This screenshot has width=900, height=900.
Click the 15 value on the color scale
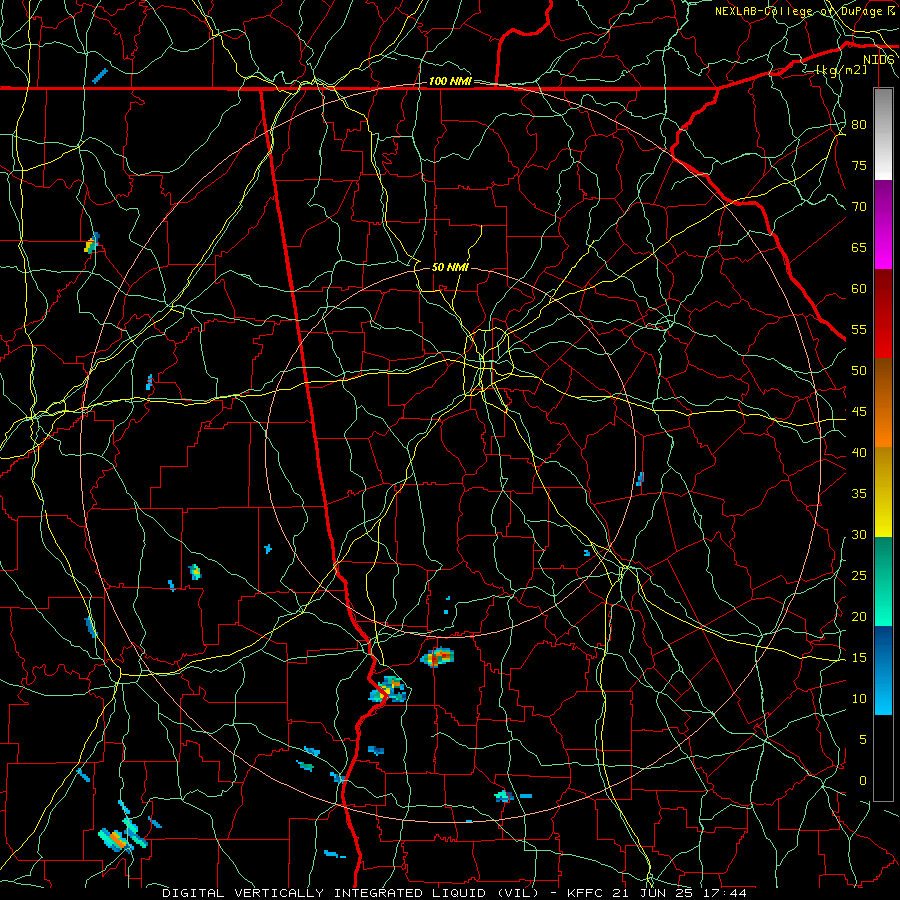[859, 658]
